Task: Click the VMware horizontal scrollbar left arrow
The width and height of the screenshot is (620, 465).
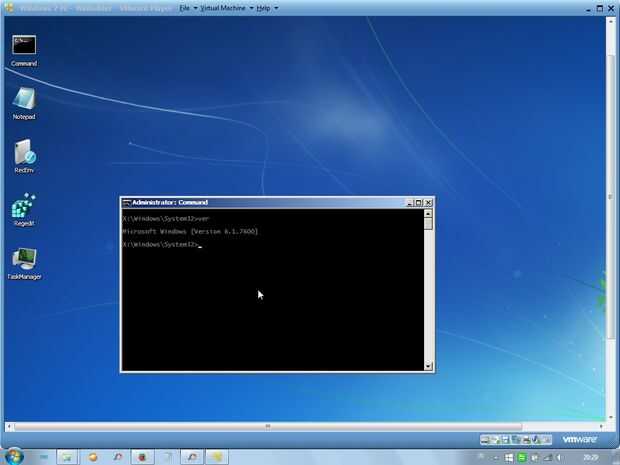Action: [9, 427]
